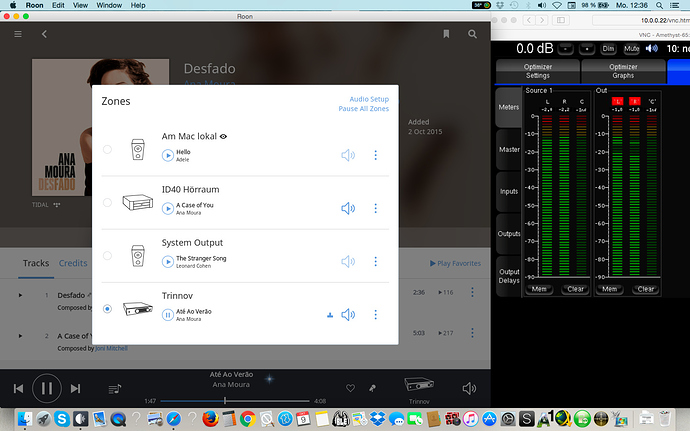Open volume for ID40 Hörraum zone
Image resolution: width=690 pixels, height=431 pixels.
tap(348, 208)
